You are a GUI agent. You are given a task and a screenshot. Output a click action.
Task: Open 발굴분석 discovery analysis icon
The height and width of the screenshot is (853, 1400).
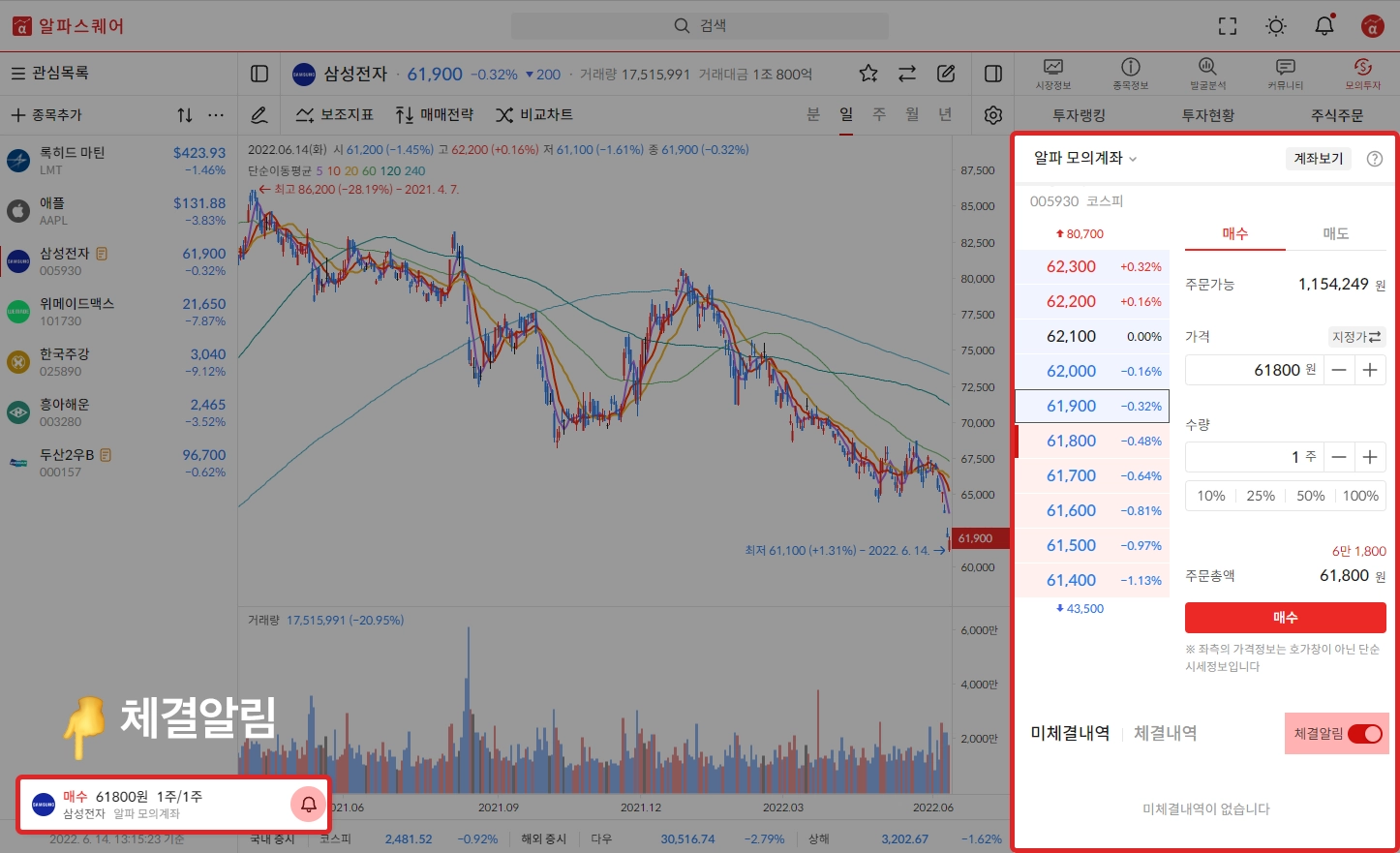point(1207,74)
